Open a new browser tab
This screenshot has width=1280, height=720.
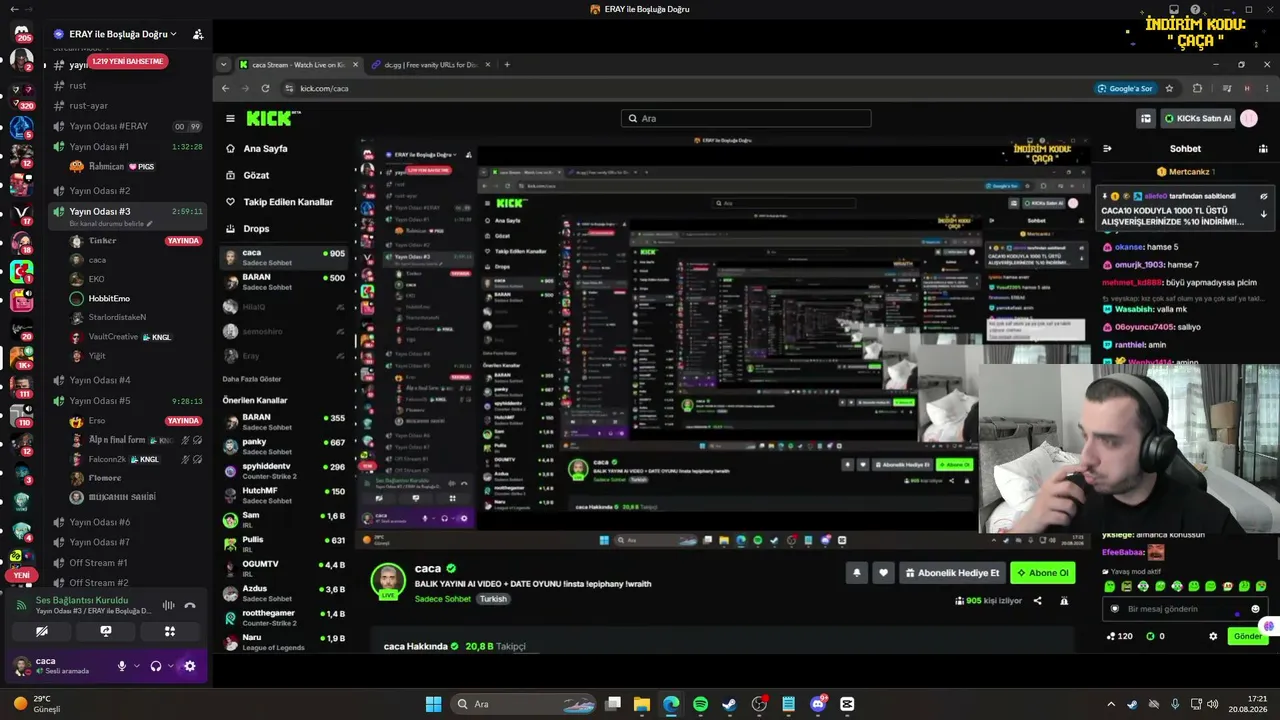(507, 65)
